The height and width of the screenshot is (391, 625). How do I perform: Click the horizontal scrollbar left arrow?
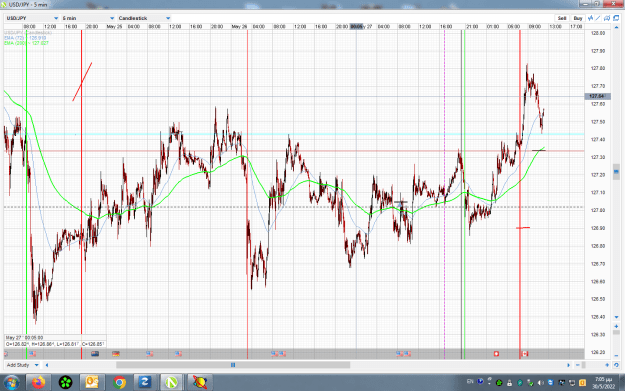coord(47,365)
